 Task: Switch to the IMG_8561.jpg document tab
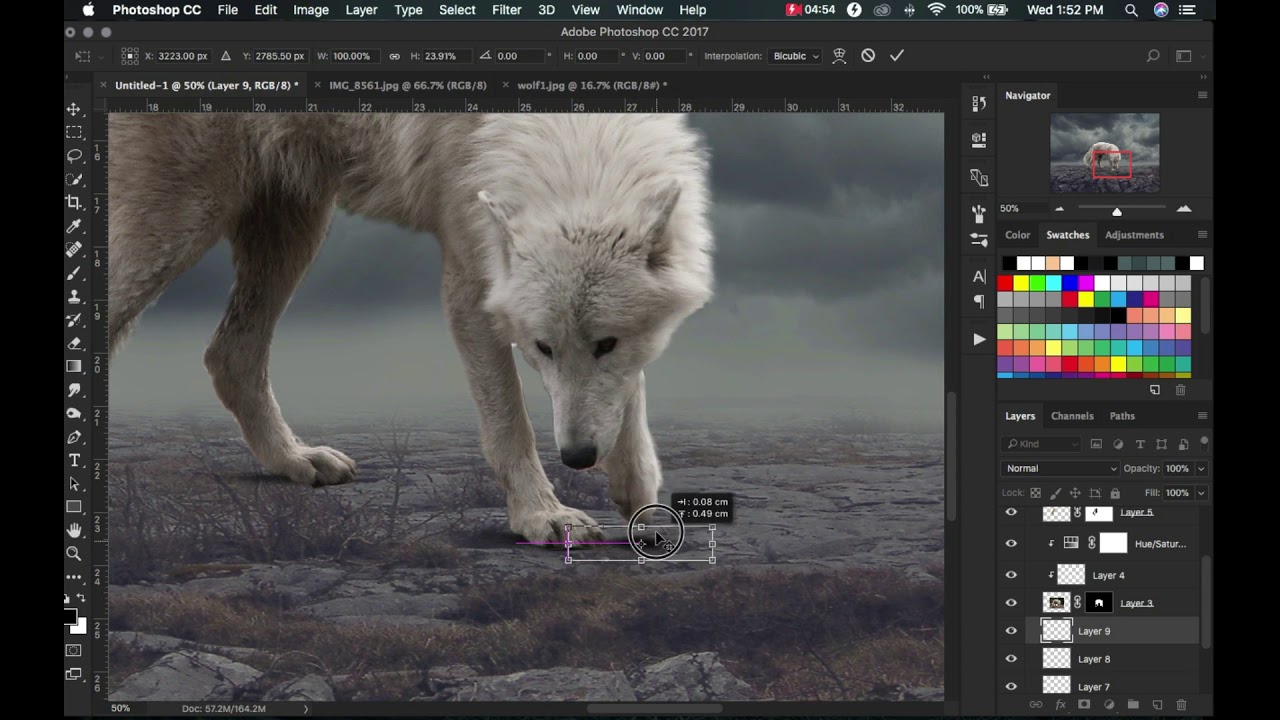tap(408, 86)
